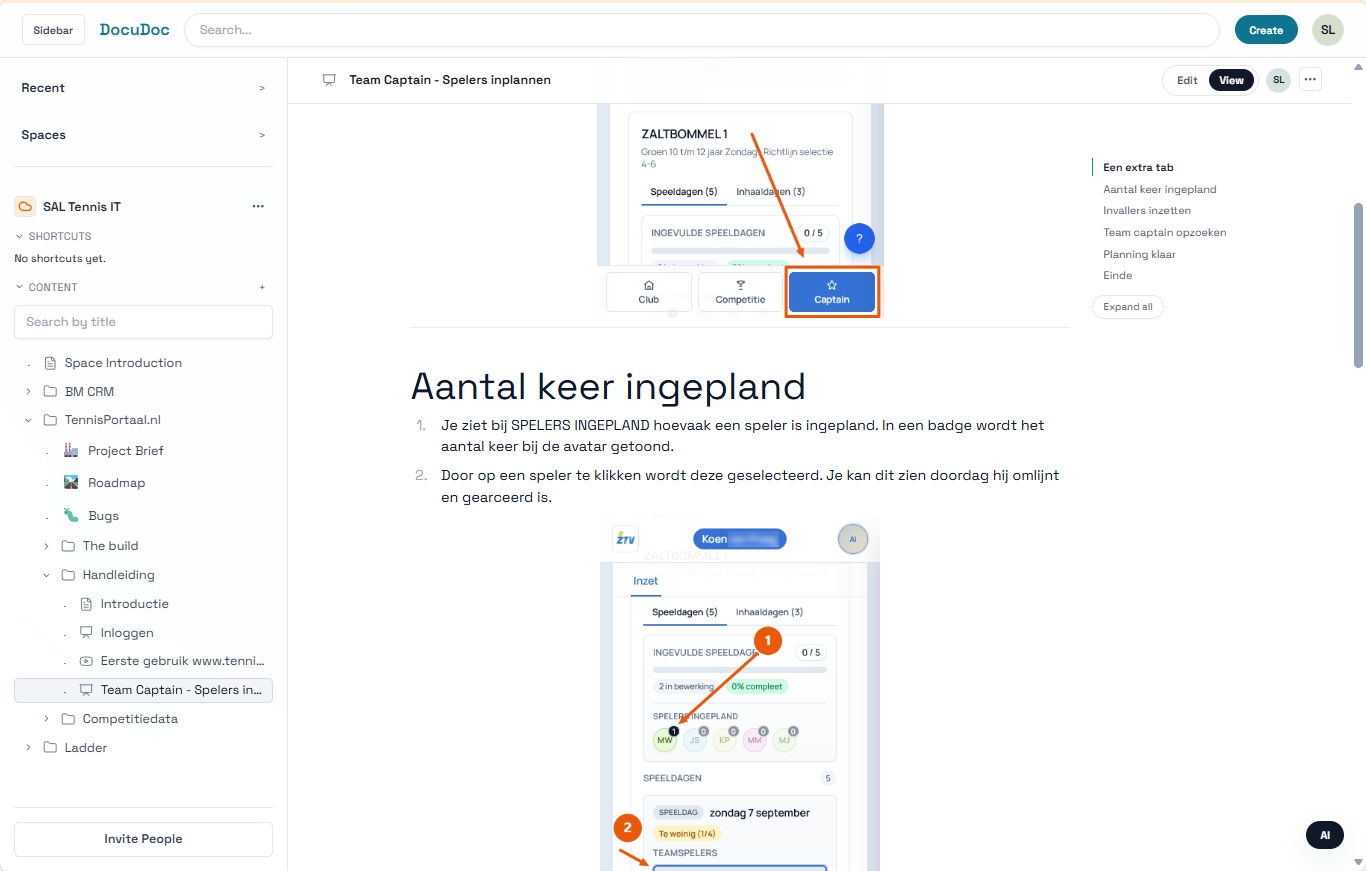Open the AI assistant
The image size is (1366, 871).
[1324, 835]
